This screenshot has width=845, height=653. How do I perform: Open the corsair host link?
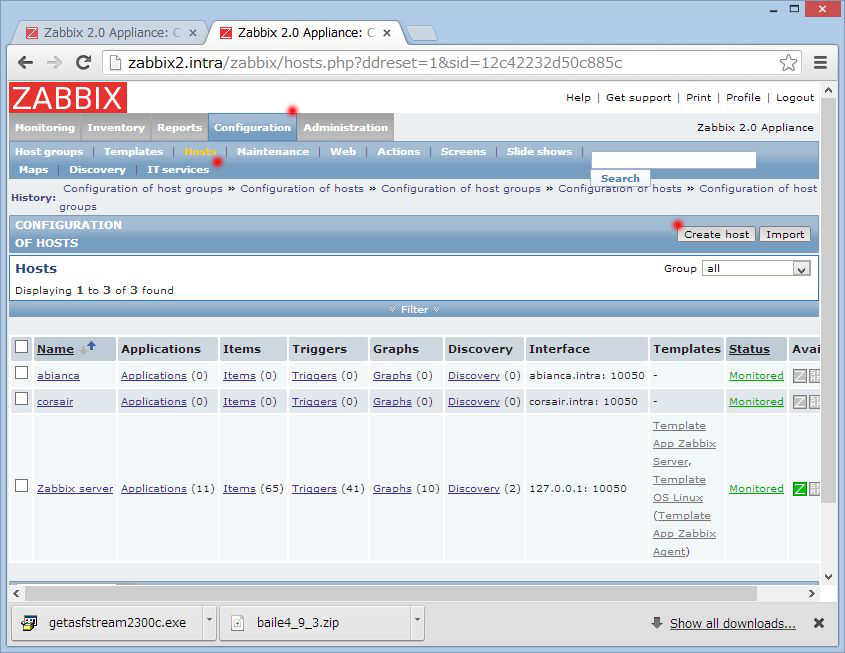tap(55, 401)
